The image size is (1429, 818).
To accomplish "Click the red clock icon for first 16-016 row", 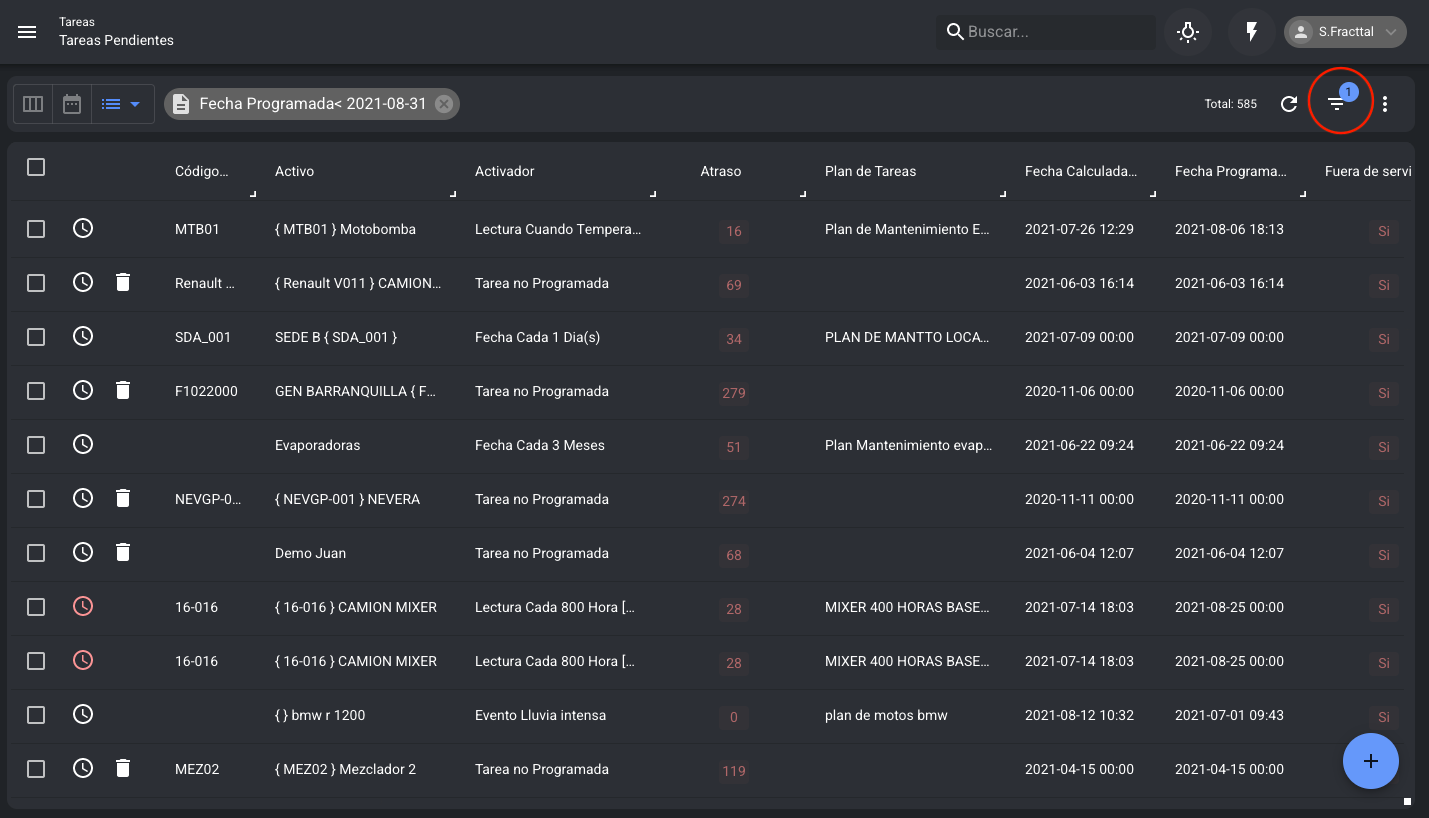I will tap(83, 606).
